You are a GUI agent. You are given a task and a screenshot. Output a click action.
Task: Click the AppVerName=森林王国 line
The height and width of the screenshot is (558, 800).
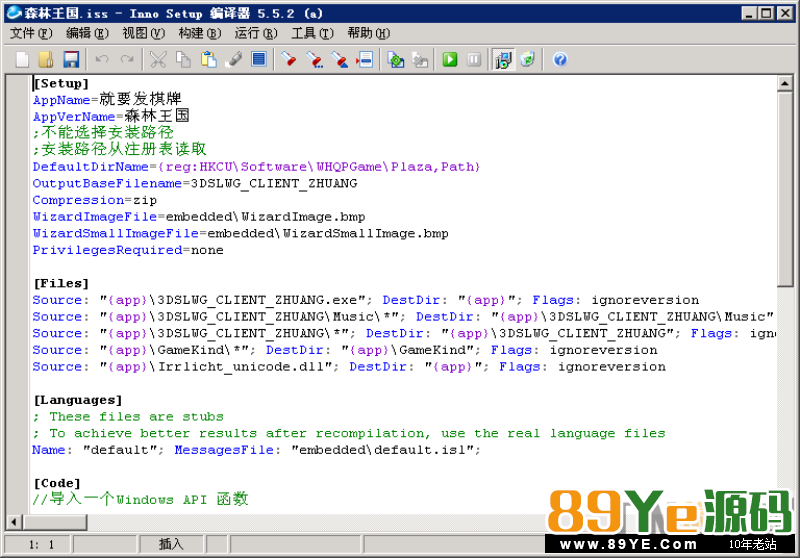point(111,116)
